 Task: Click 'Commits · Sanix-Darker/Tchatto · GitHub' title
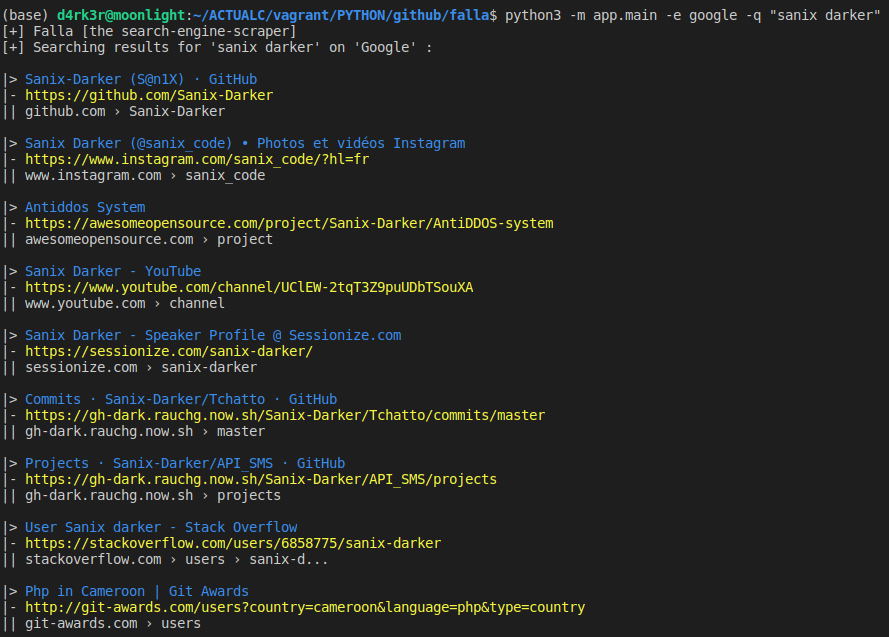click(181, 400)
